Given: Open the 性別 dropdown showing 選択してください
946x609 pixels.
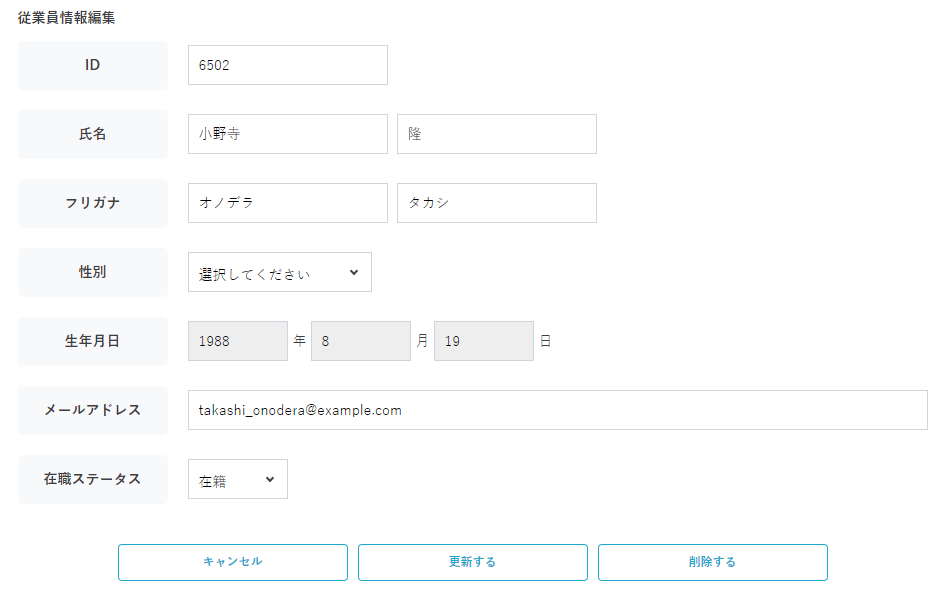Looking at the screenshot, I should pyautogui.click(x=279, y=272).
